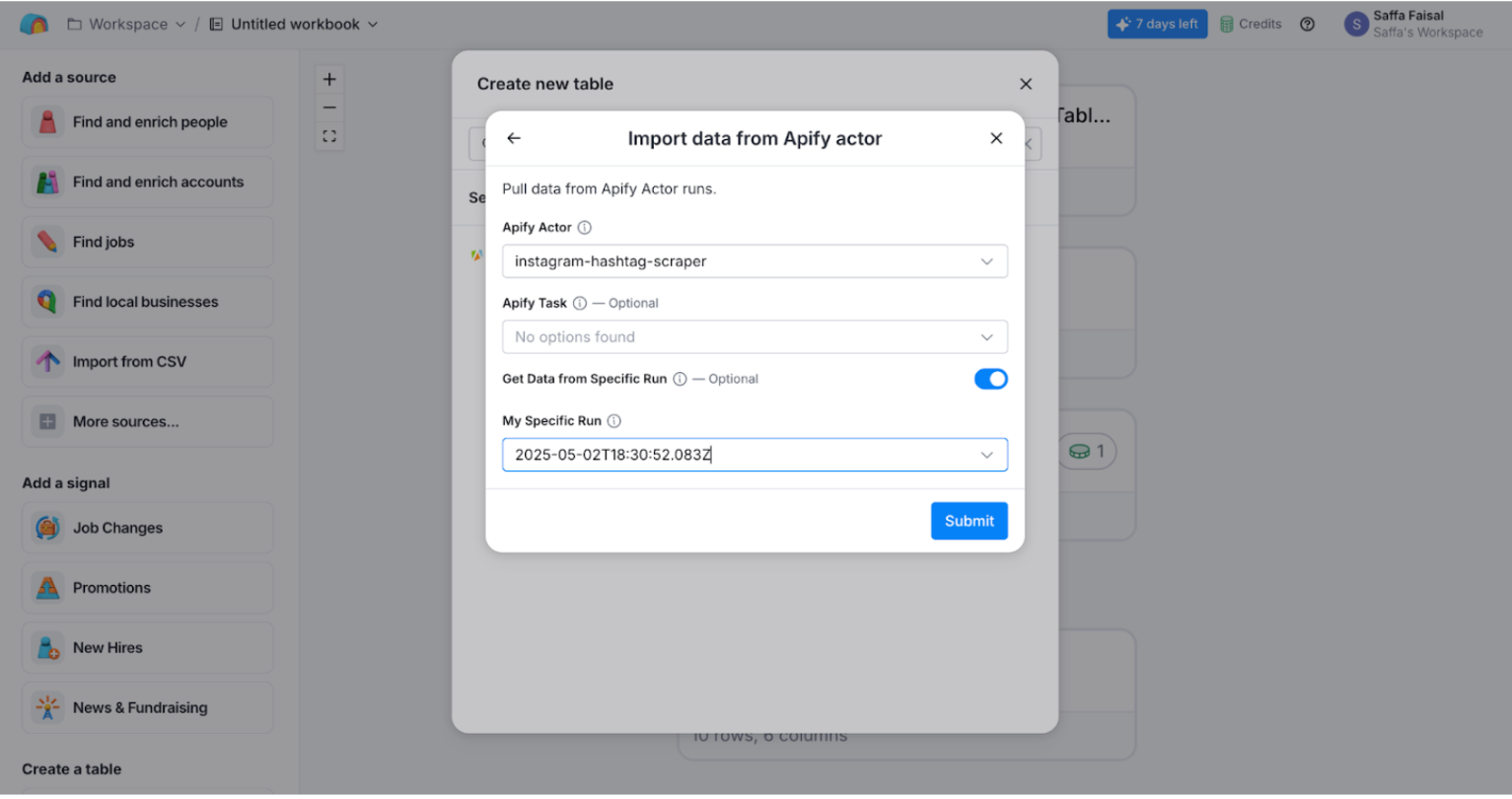Screen dimensions: 1512x799
Task: Click the 'Import data from Apify actor' title
Action: coord(755,139)
